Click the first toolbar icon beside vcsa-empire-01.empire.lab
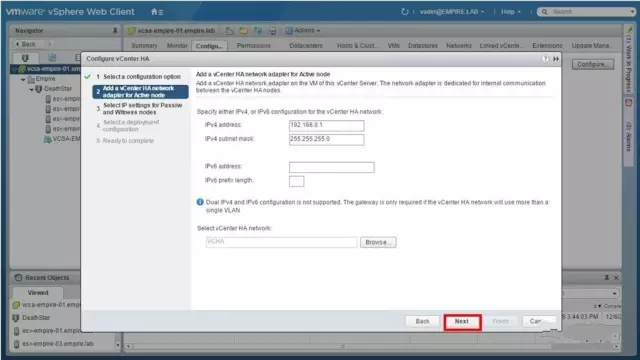Screen dimensions: 640x360 (230, 31)
